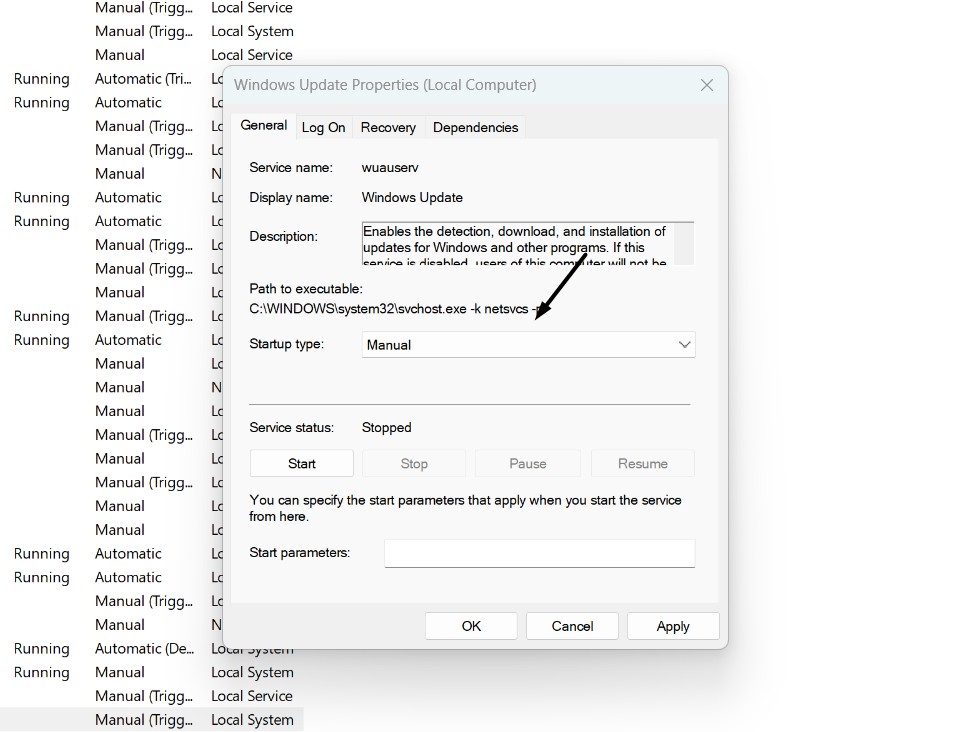Click the Pause service button
The image size is (960, 732).
click(x=528, y=464)
